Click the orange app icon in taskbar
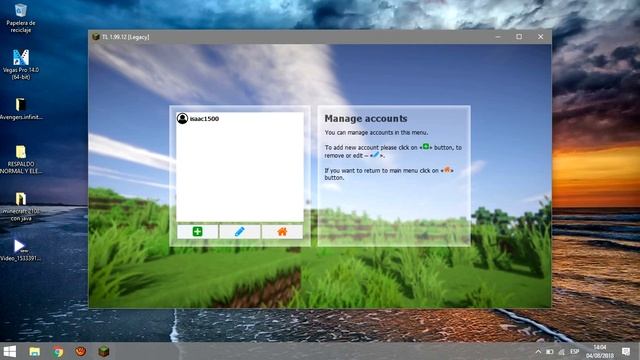Viewport: 640px width, 360px height. click(x=81, y=351)
